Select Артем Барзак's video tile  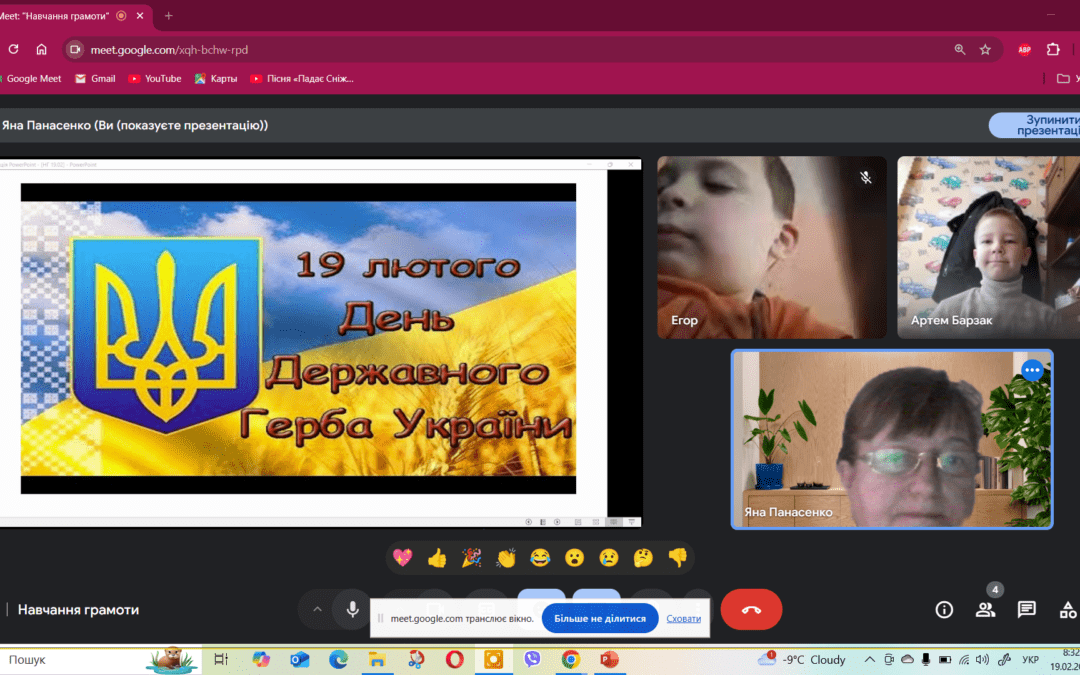coord(988,247)
